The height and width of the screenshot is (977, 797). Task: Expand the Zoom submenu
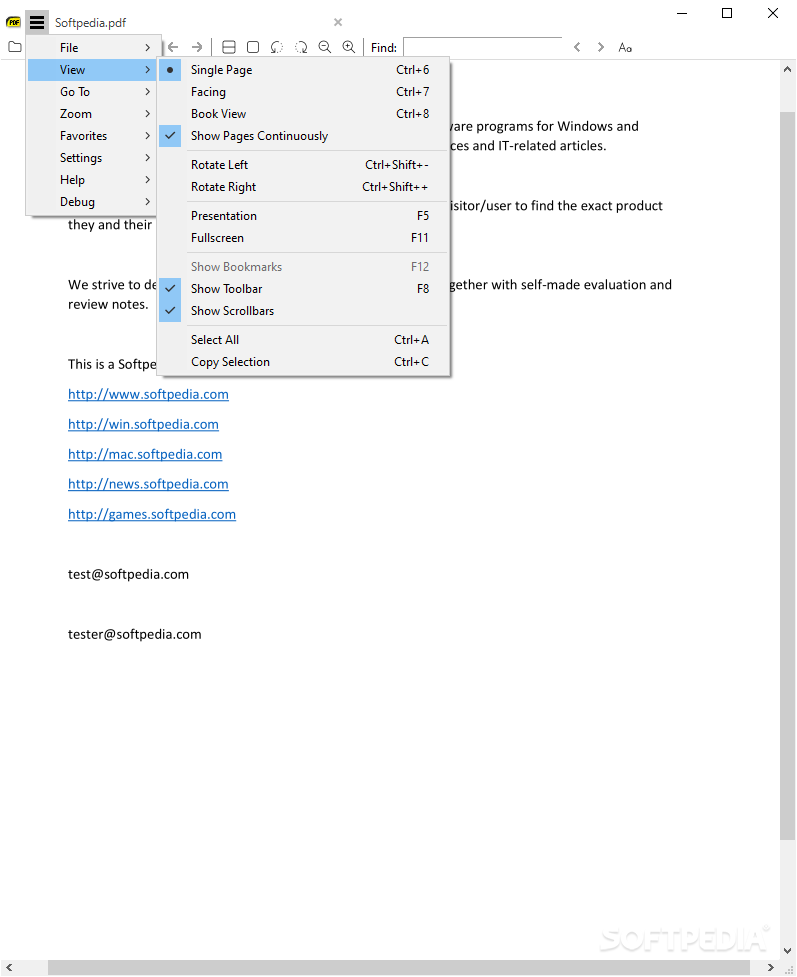point(91,113)
